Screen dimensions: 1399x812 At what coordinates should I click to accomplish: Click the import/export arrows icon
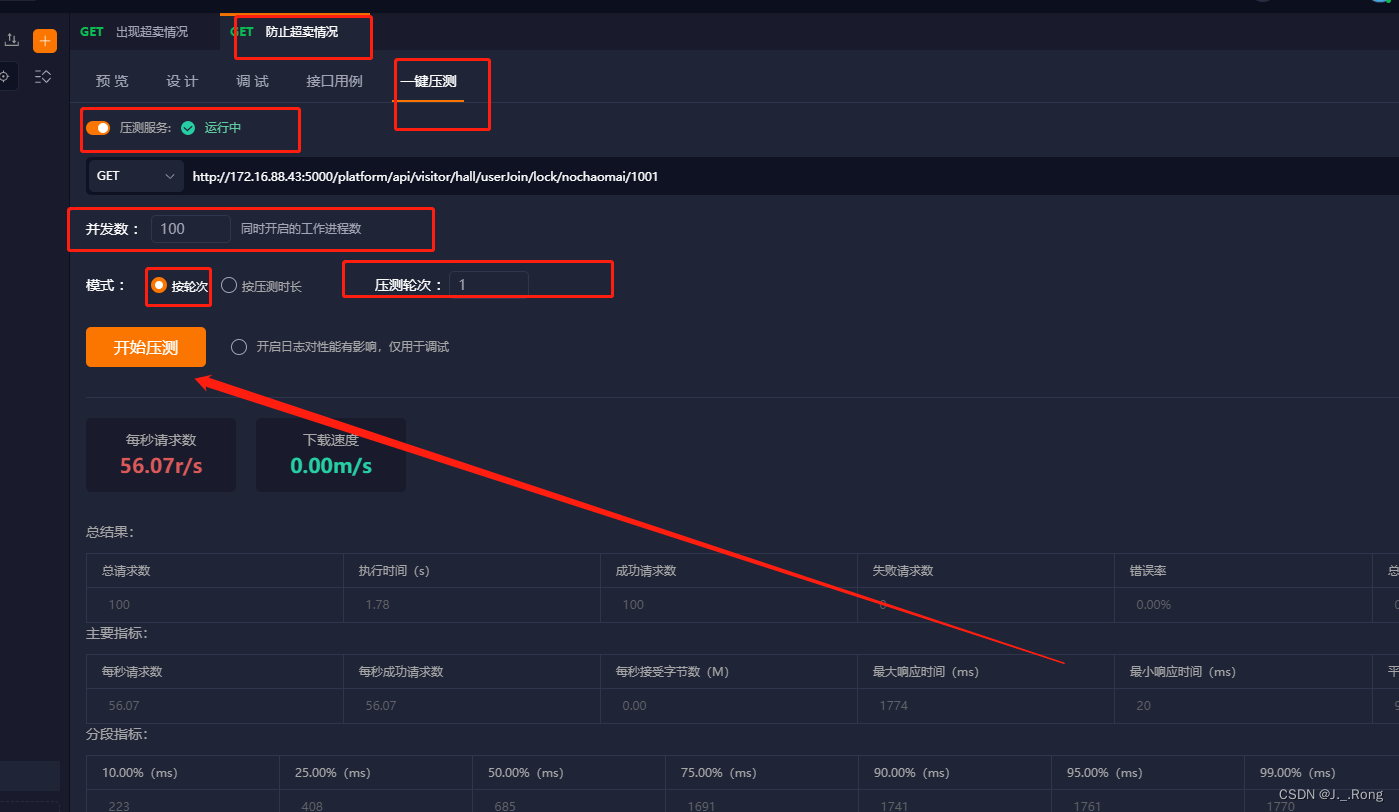point(12,40)
